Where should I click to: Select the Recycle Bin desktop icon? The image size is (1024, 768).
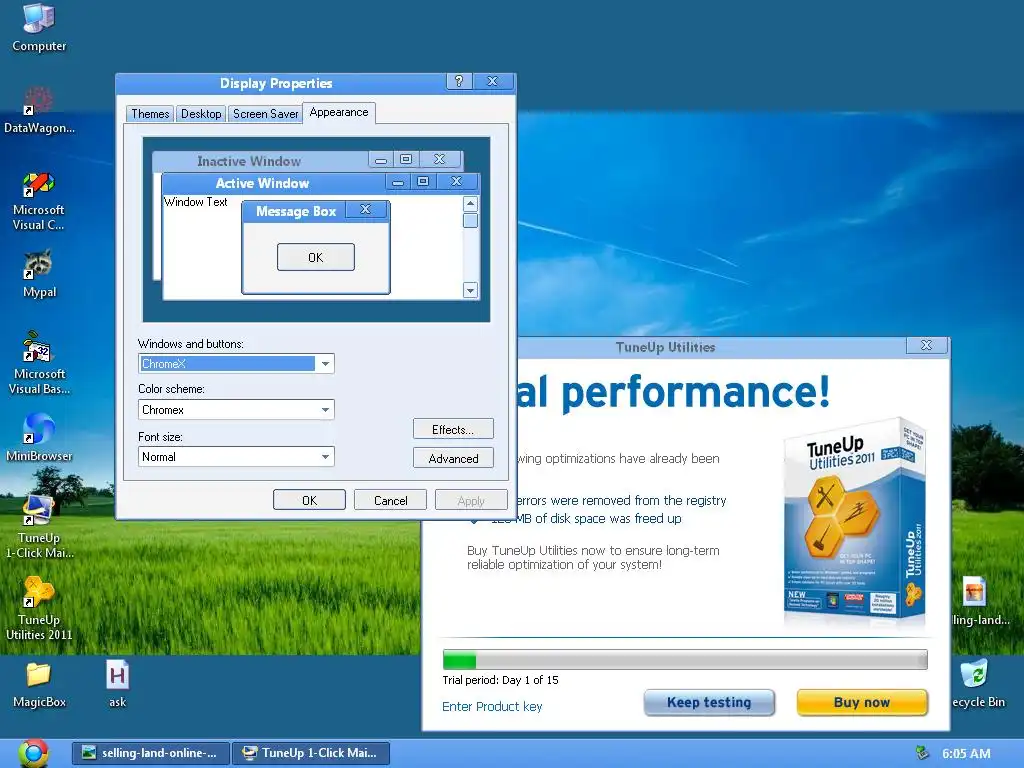tap(978, 684)
